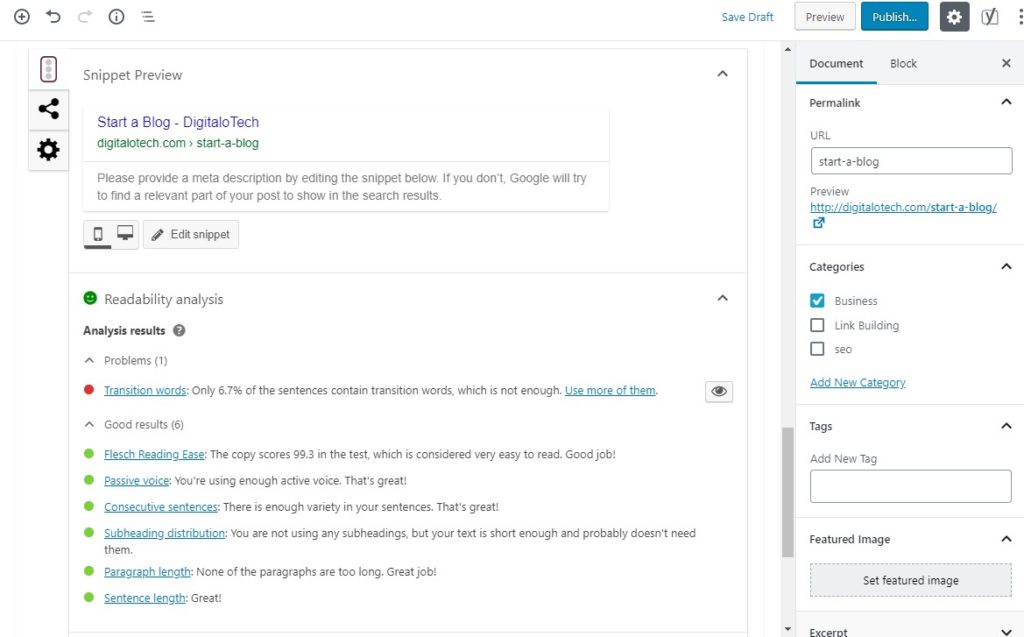Click Edit snippet button
The image size is (1024, 637).
point(191,235)
